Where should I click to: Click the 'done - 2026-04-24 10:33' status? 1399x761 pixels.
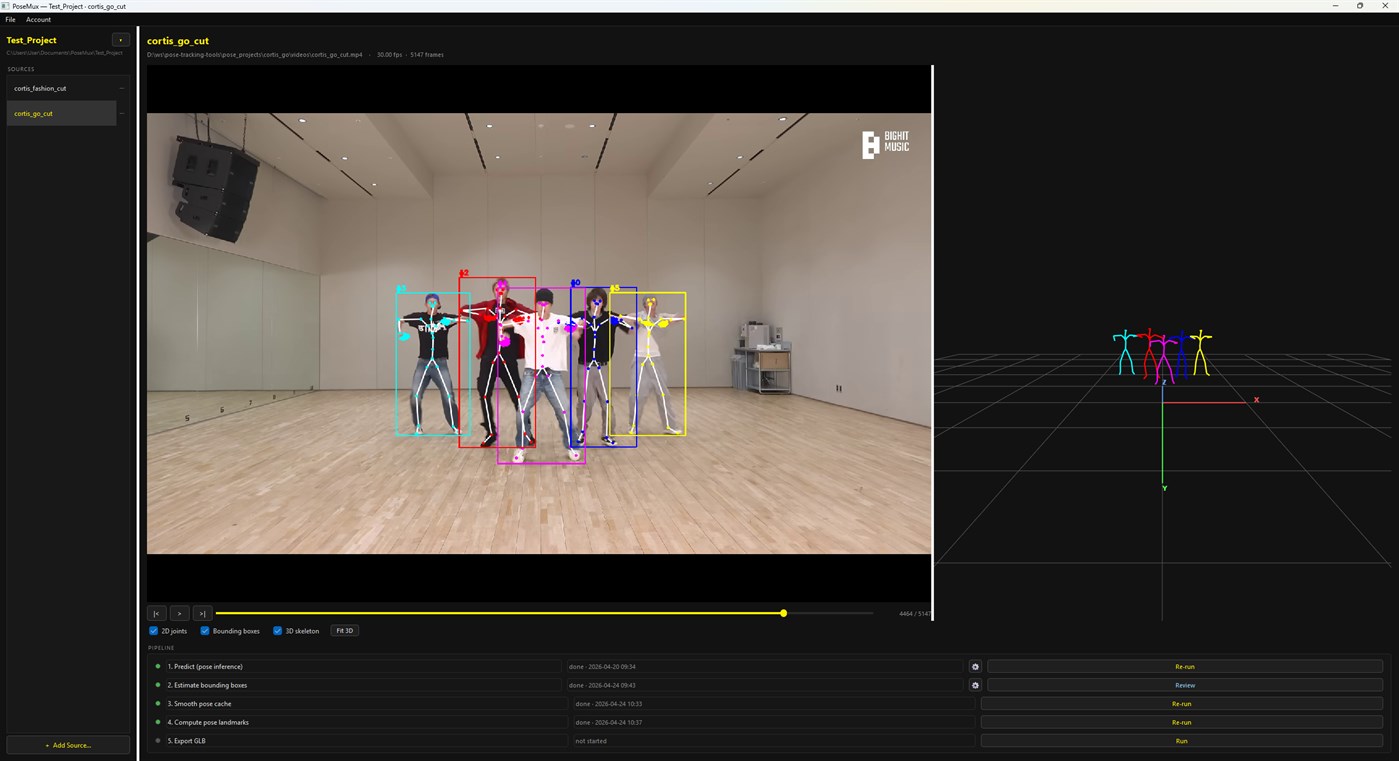pos(608,704)
